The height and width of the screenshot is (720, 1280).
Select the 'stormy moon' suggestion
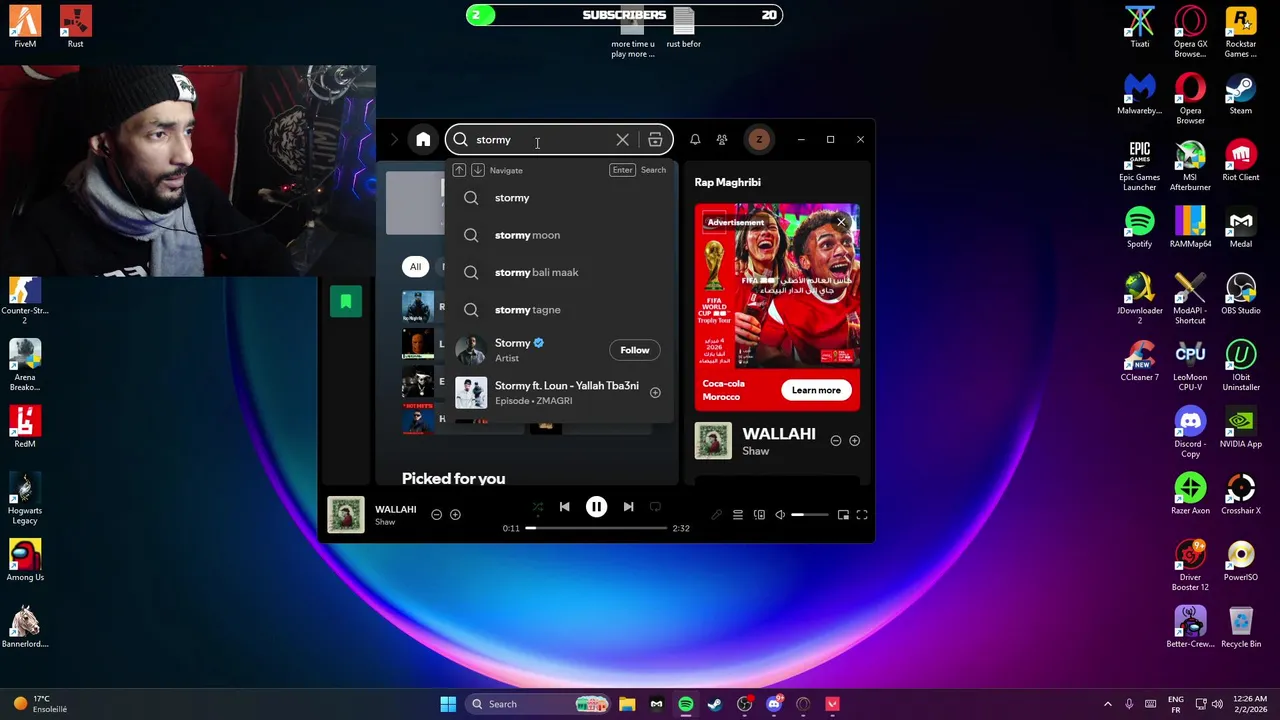[x=559, y=235]
